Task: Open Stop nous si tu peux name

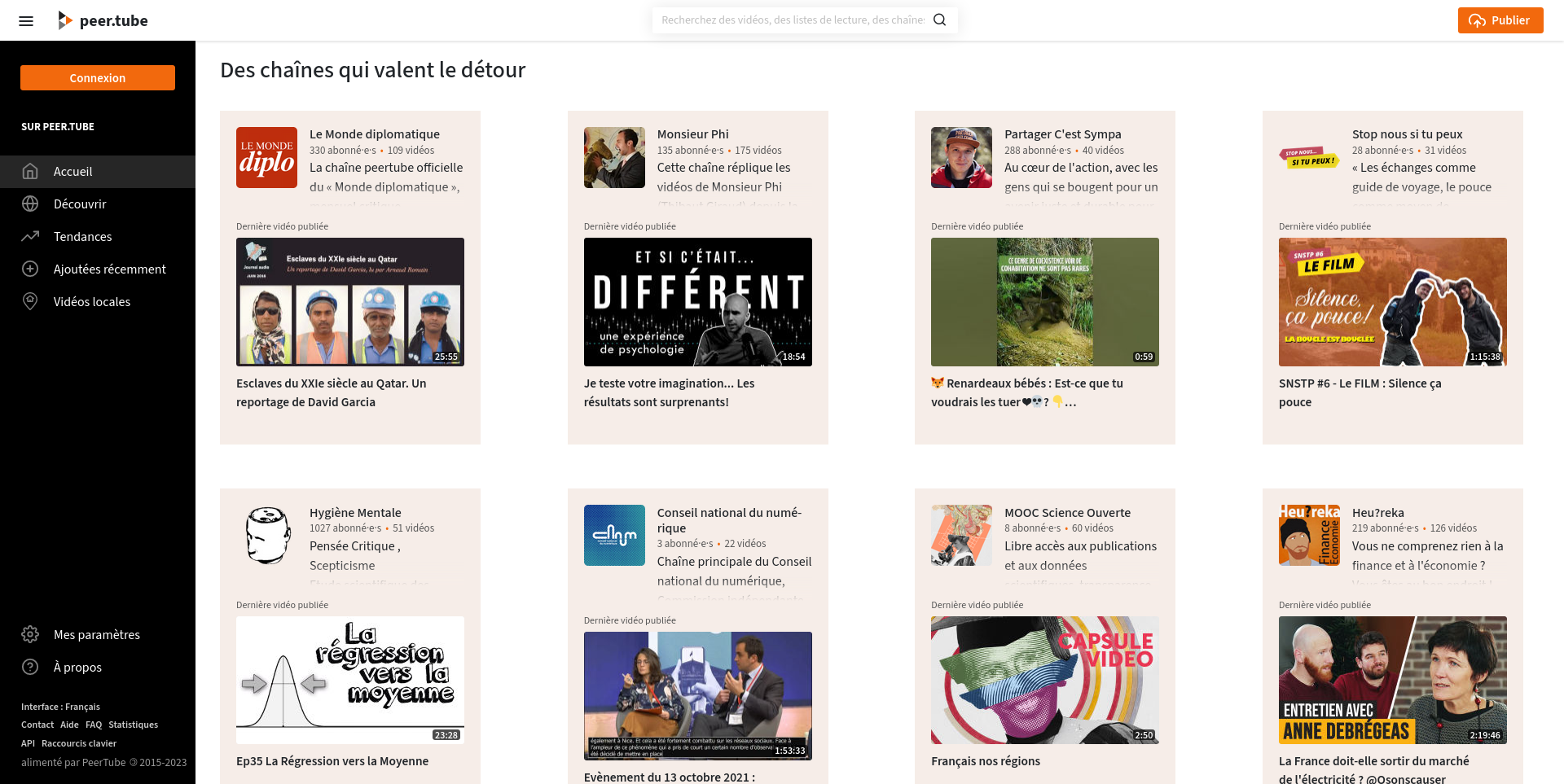Action: [1408, 134]
